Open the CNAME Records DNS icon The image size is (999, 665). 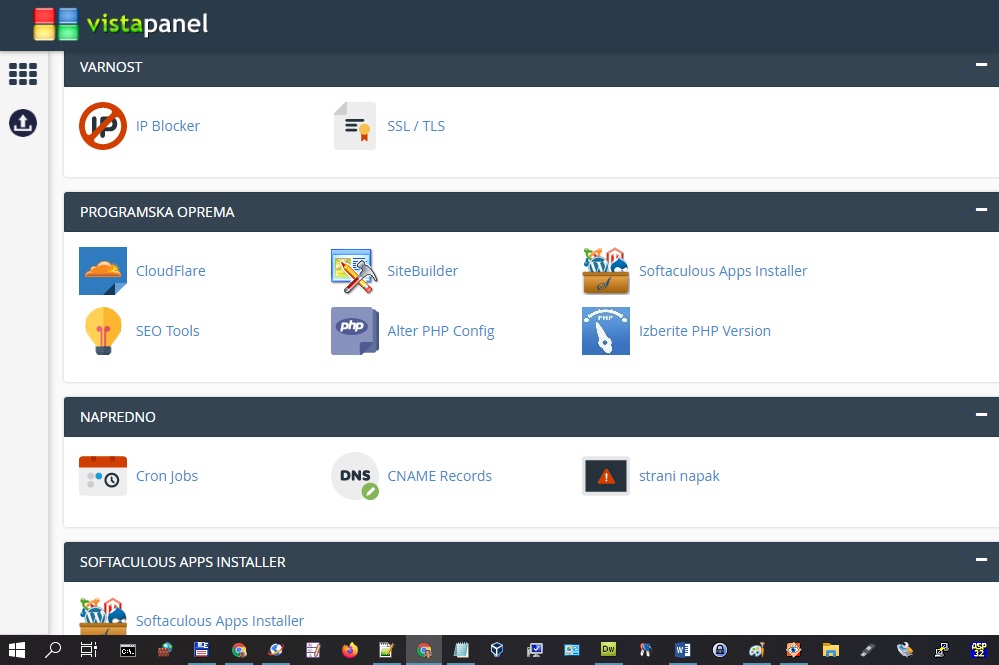coord(355,476)
